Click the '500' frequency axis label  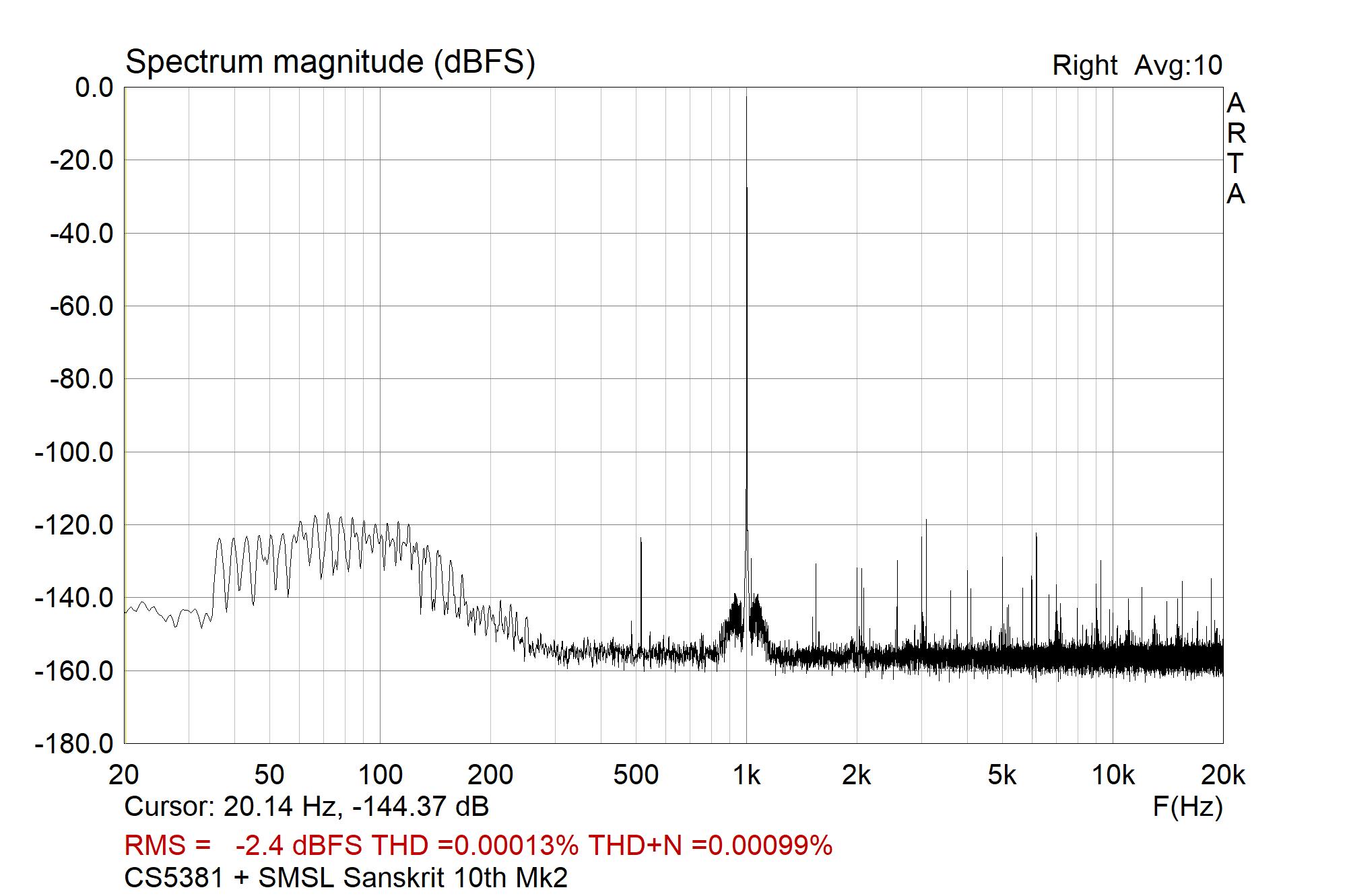coord(636,776)
